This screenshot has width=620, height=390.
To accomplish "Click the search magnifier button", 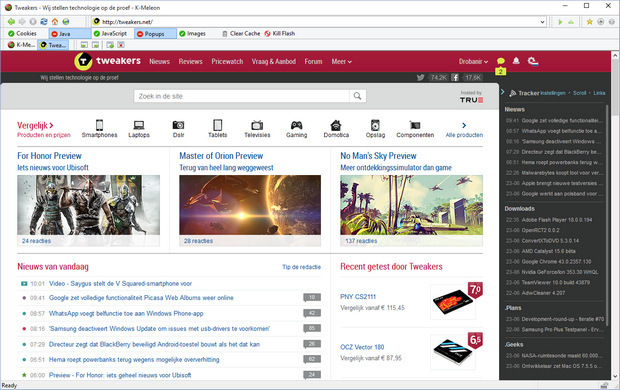I will click(357, 96).
